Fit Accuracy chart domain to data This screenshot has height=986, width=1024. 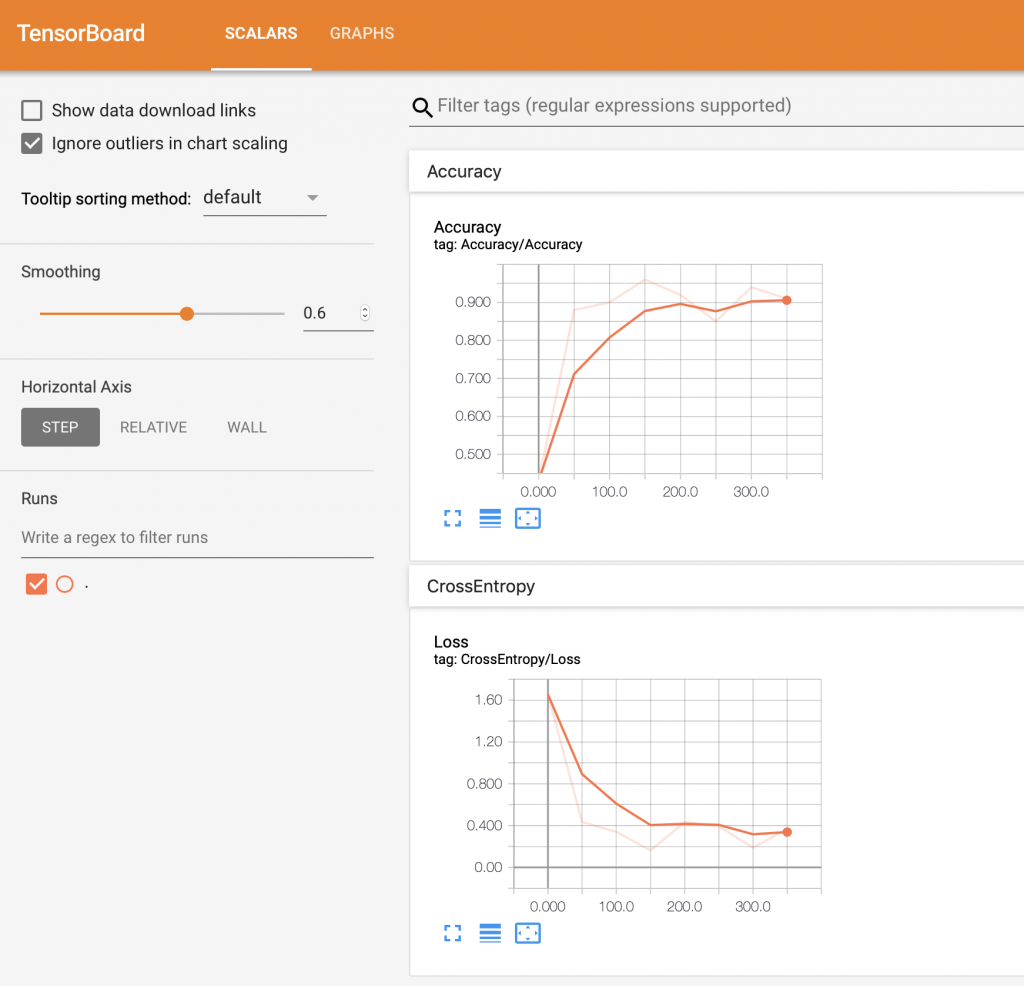528,518
